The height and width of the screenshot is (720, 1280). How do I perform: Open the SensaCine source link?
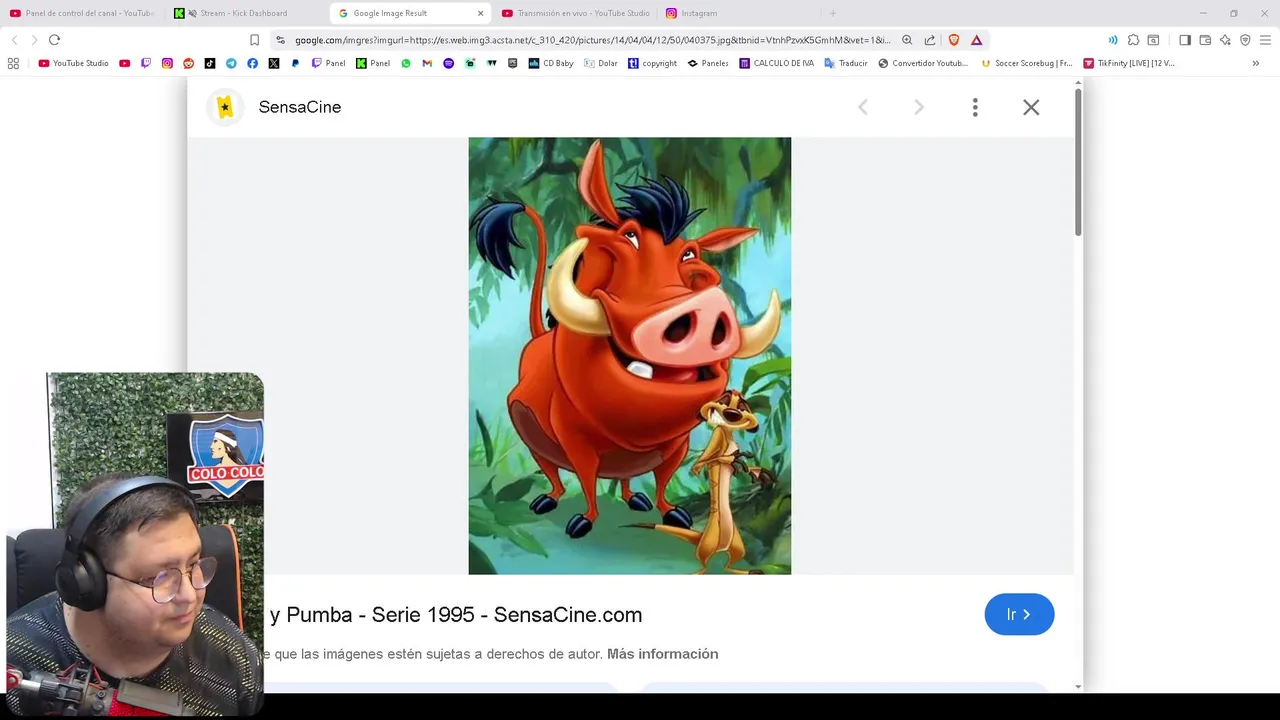pos(299,107)
